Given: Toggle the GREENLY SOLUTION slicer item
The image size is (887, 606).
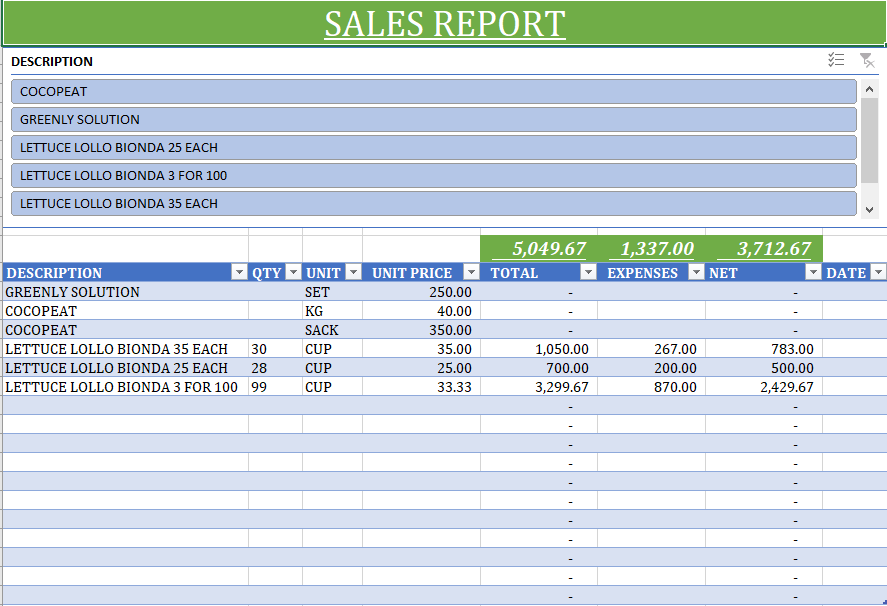Looking at the screenshot, I should pos(434,120).
